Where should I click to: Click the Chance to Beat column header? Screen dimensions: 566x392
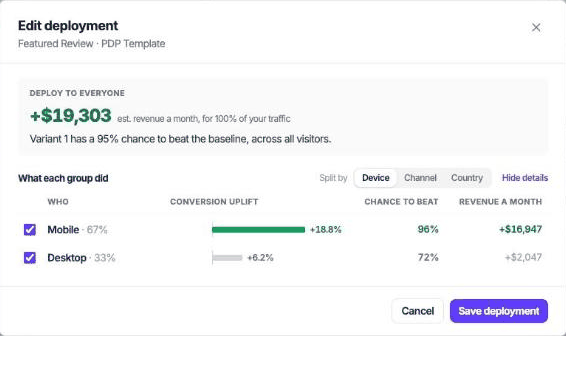click(401, 202)
